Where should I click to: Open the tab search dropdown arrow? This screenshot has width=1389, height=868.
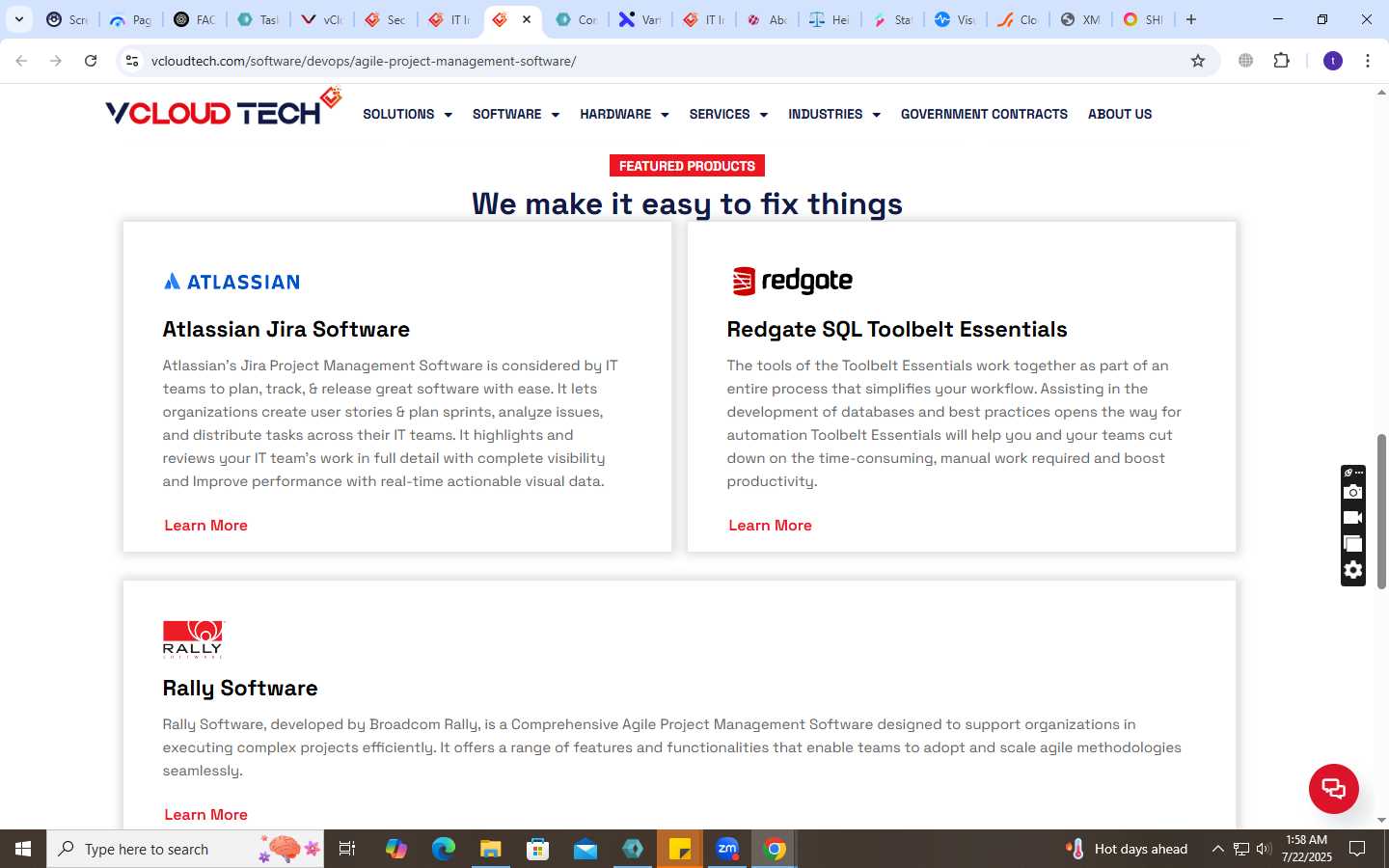[18, 19]
